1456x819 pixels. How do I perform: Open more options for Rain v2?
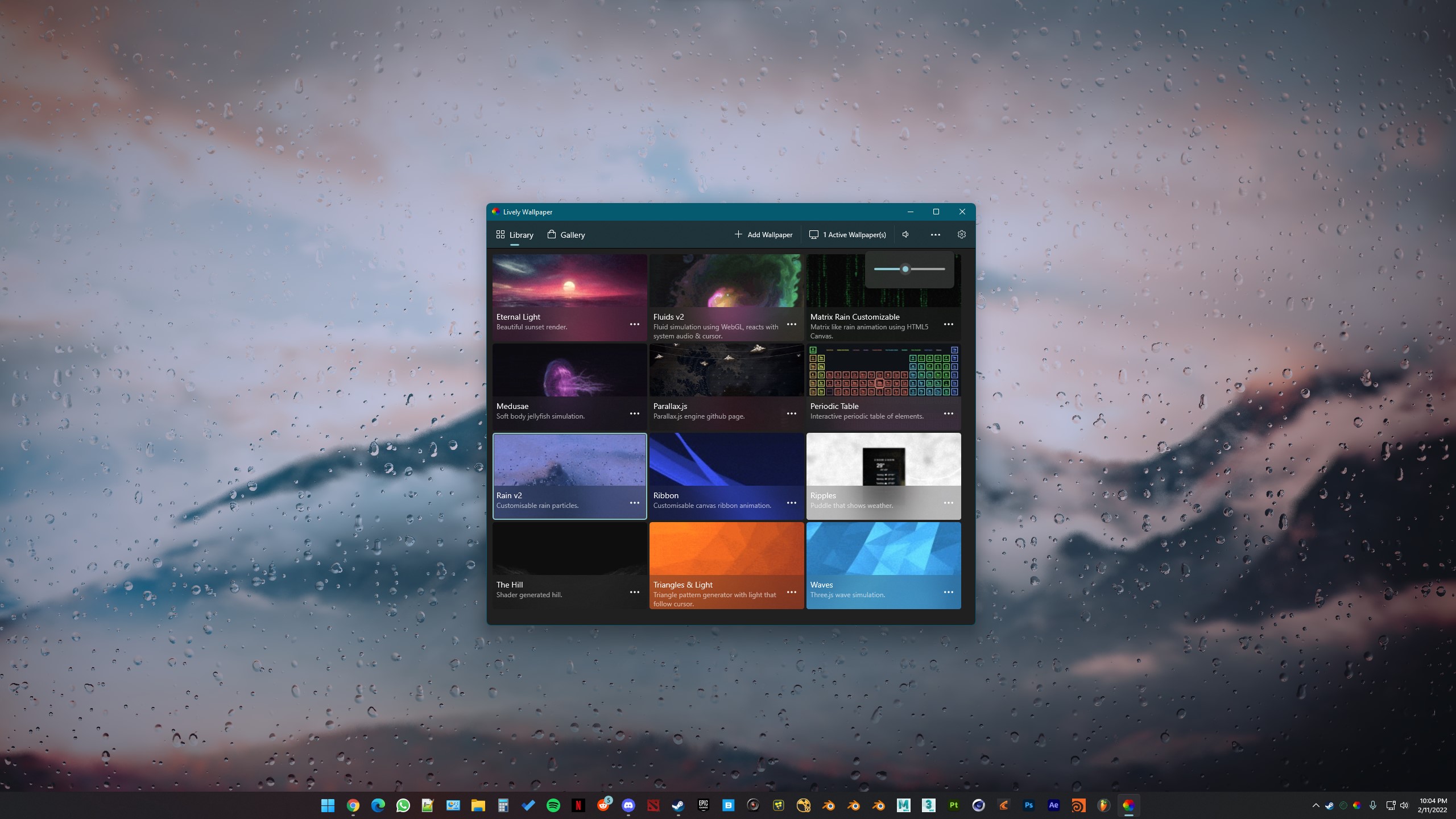635,503
